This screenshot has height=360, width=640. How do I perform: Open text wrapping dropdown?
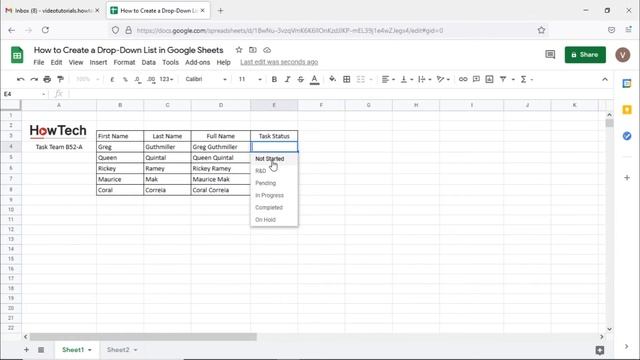(x=424, y=79)
